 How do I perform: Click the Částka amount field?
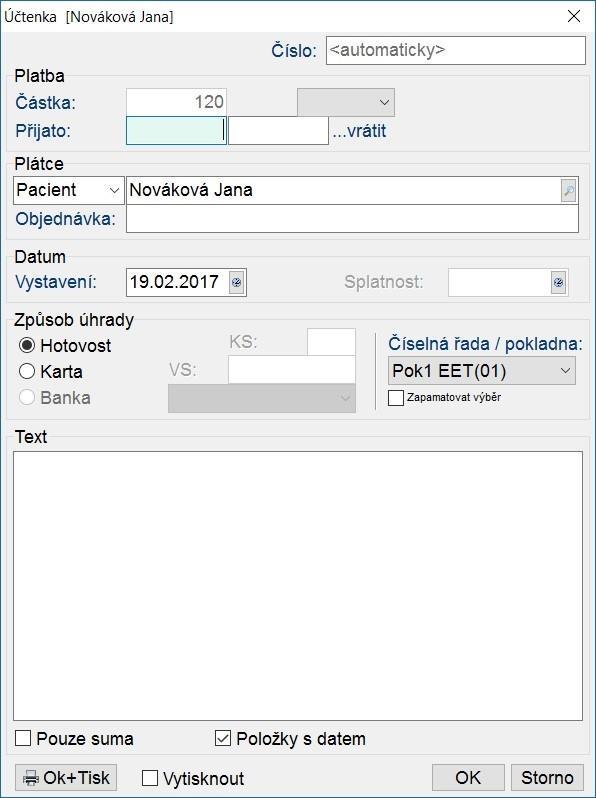pos(176,102)
